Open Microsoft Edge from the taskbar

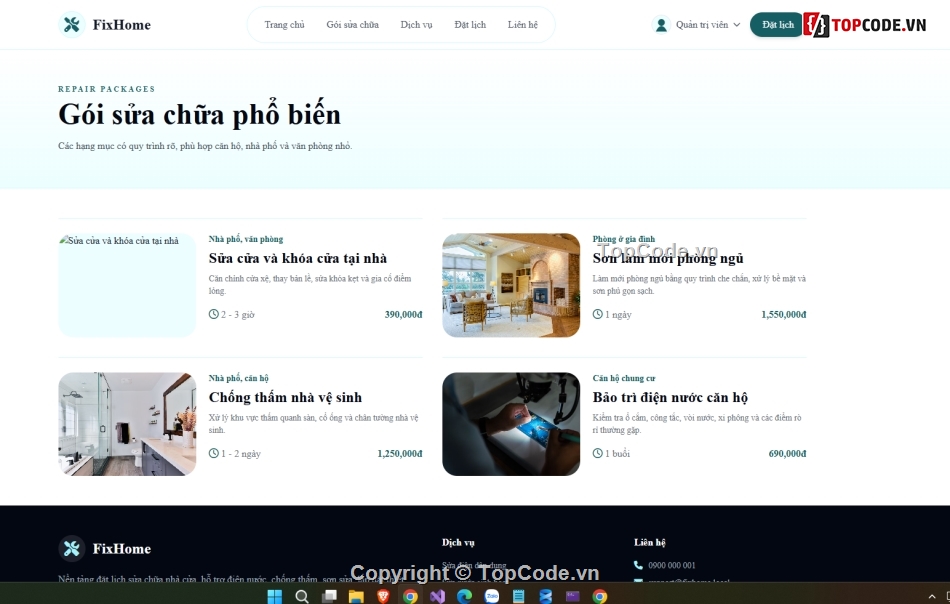[465, 597]
